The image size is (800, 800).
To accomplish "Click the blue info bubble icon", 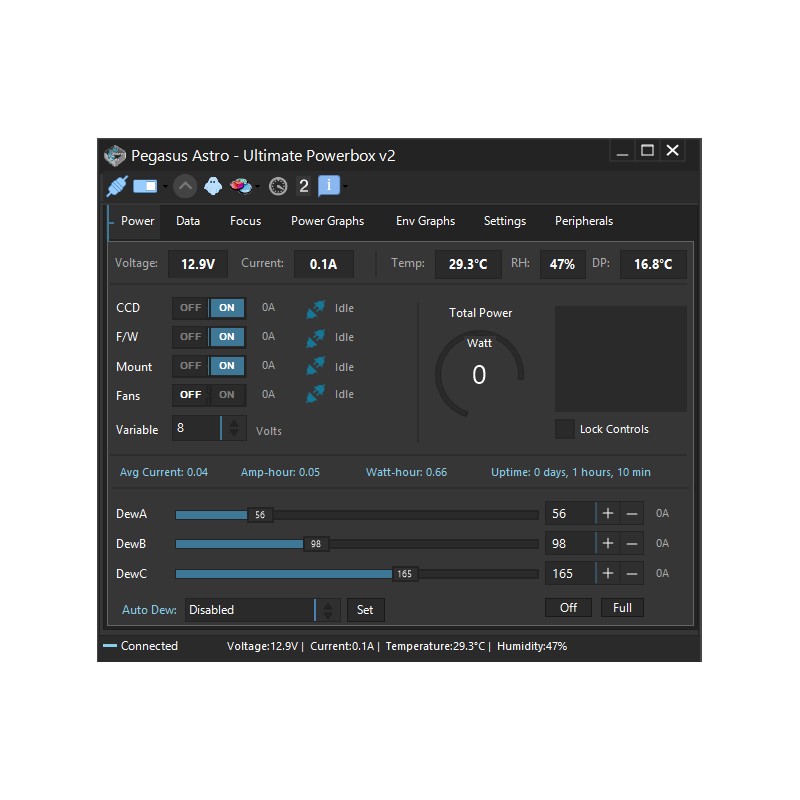I will click(x=329, y=186).
